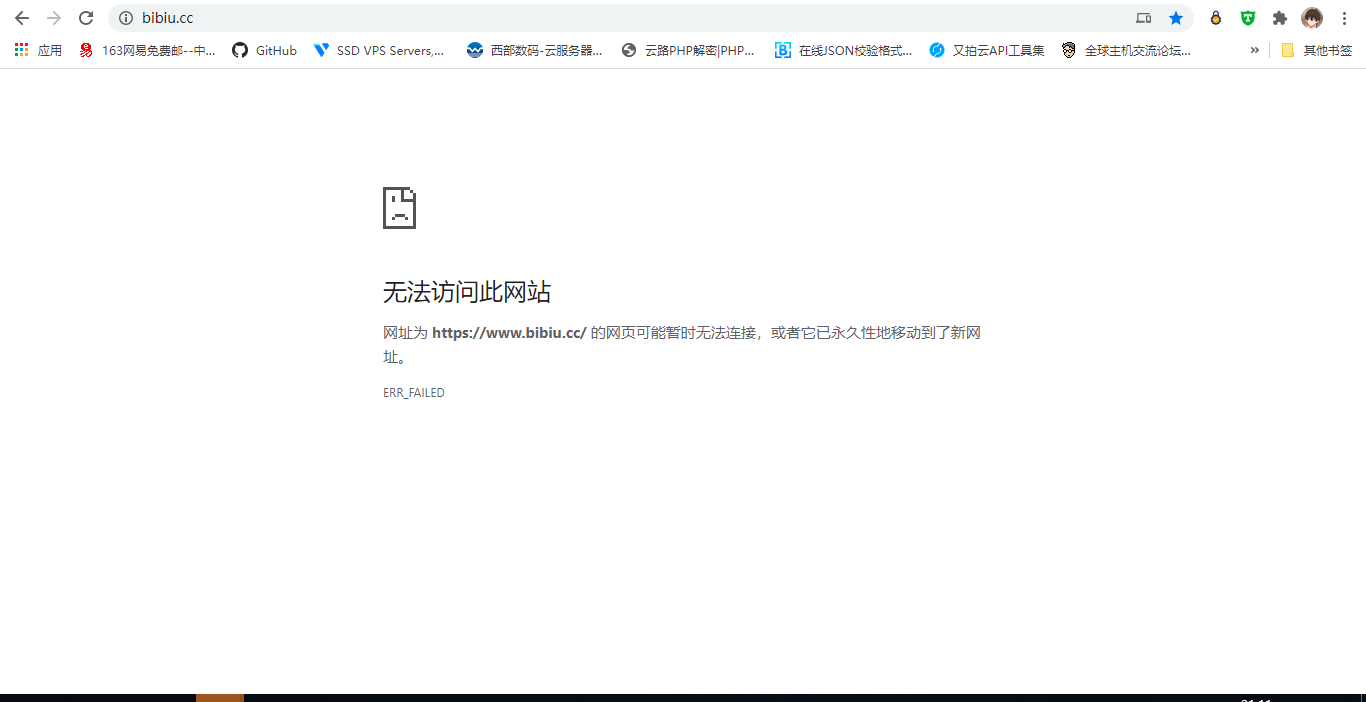Reload the page with refresh icon
The width and height of the screenshot is (1366, 702).
coord(86,18)
